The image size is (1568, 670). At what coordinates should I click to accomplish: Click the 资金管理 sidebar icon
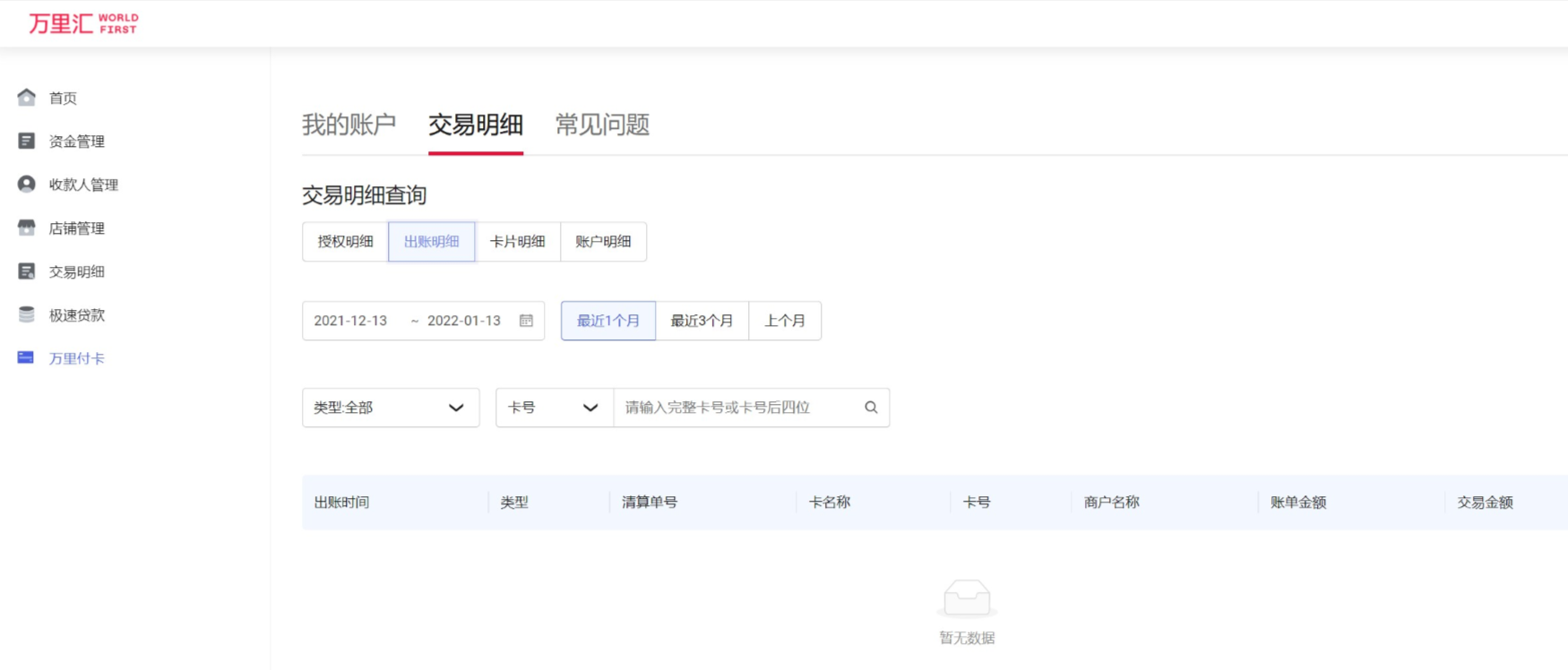coord(27,141)
